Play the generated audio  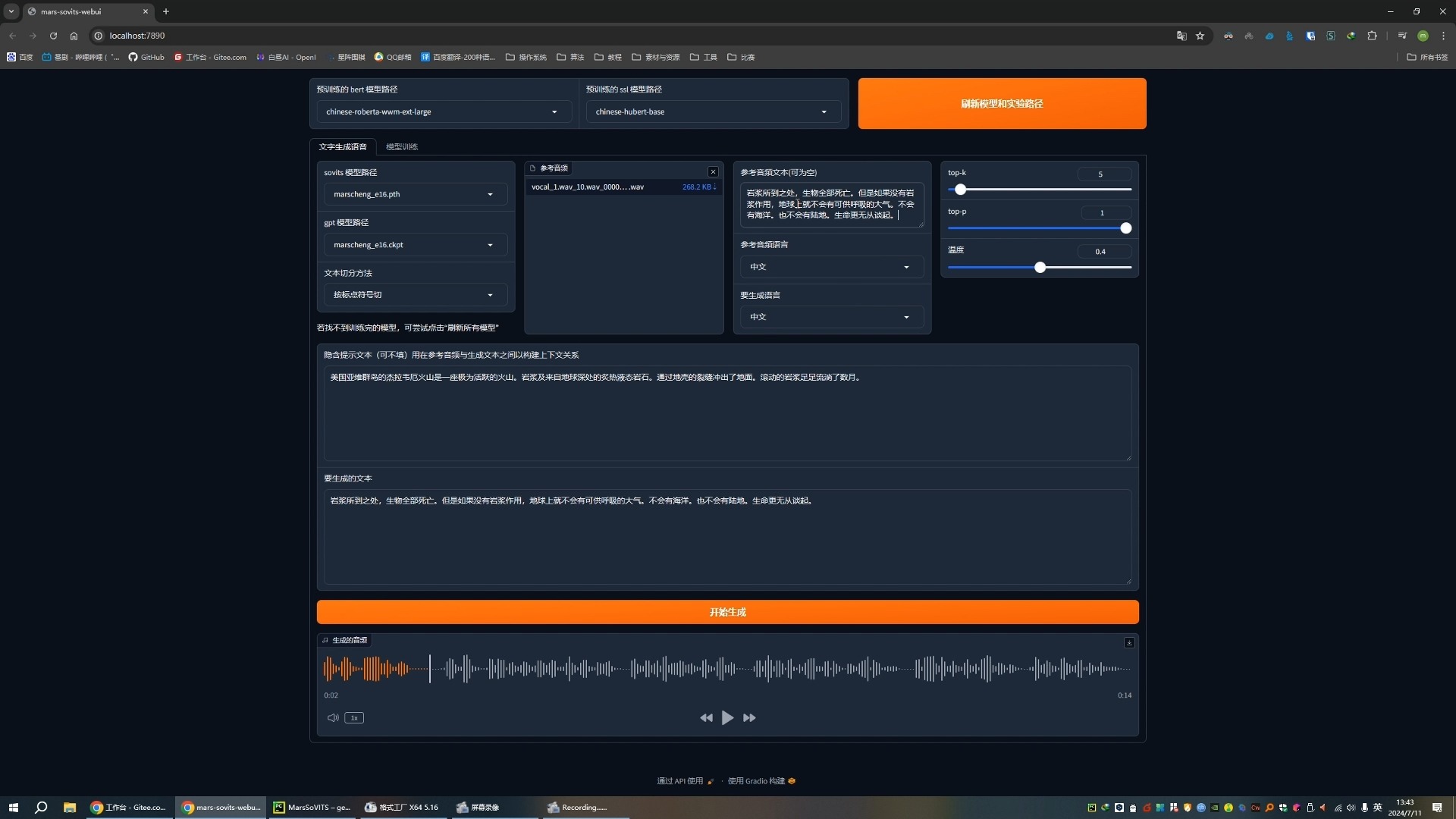pos(727,717)
